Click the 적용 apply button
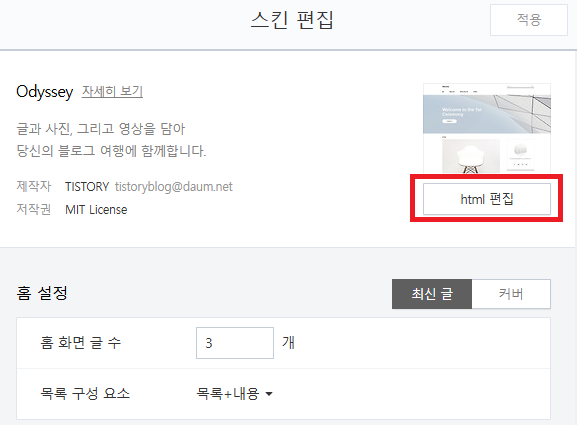This screenshot has height=425, width=577. 528,20
